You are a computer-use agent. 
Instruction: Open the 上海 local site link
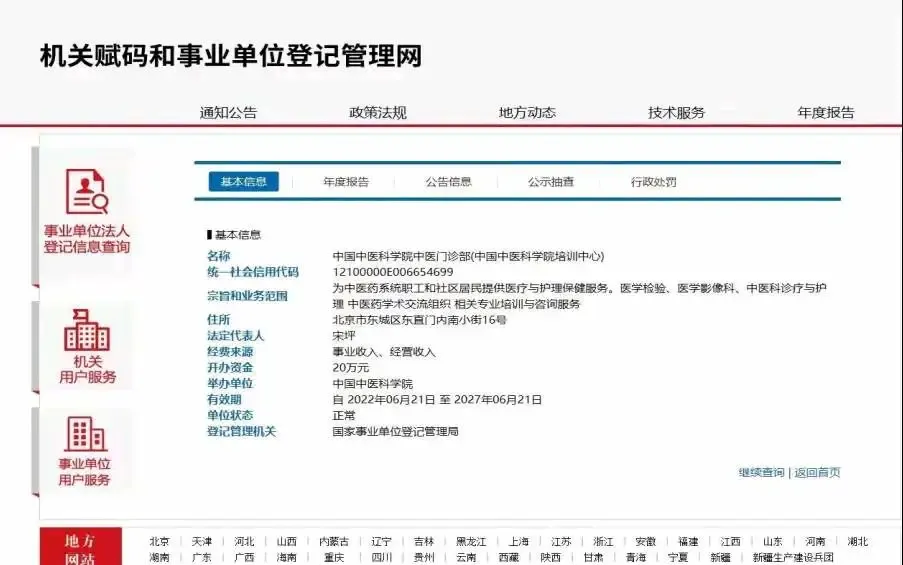[518, 541]
